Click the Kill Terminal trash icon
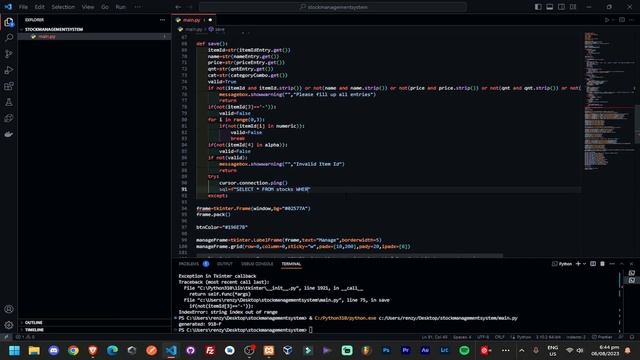The height and width of the screenshot is (360, 640). [602, 264]
